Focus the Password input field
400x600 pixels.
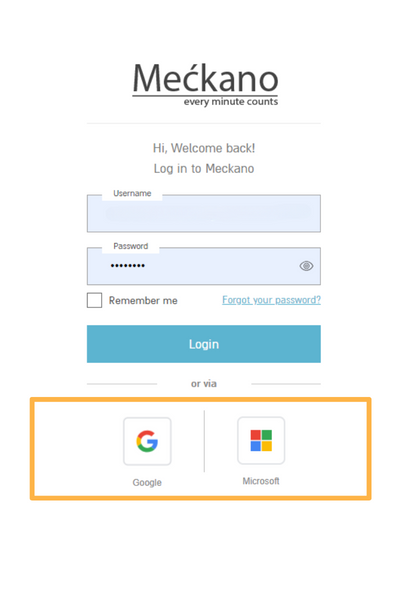[x=204, y=266]
